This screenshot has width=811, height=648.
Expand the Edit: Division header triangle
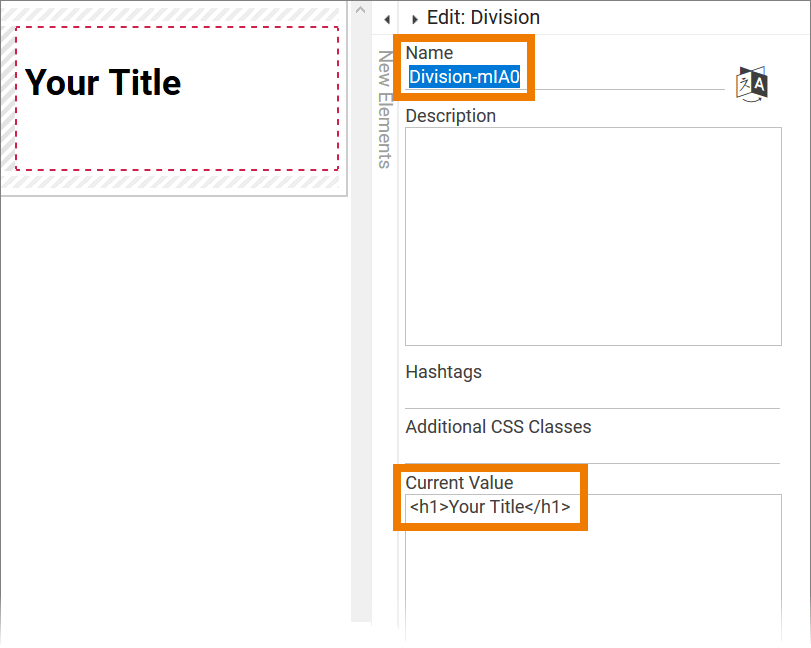pos(415,19)
